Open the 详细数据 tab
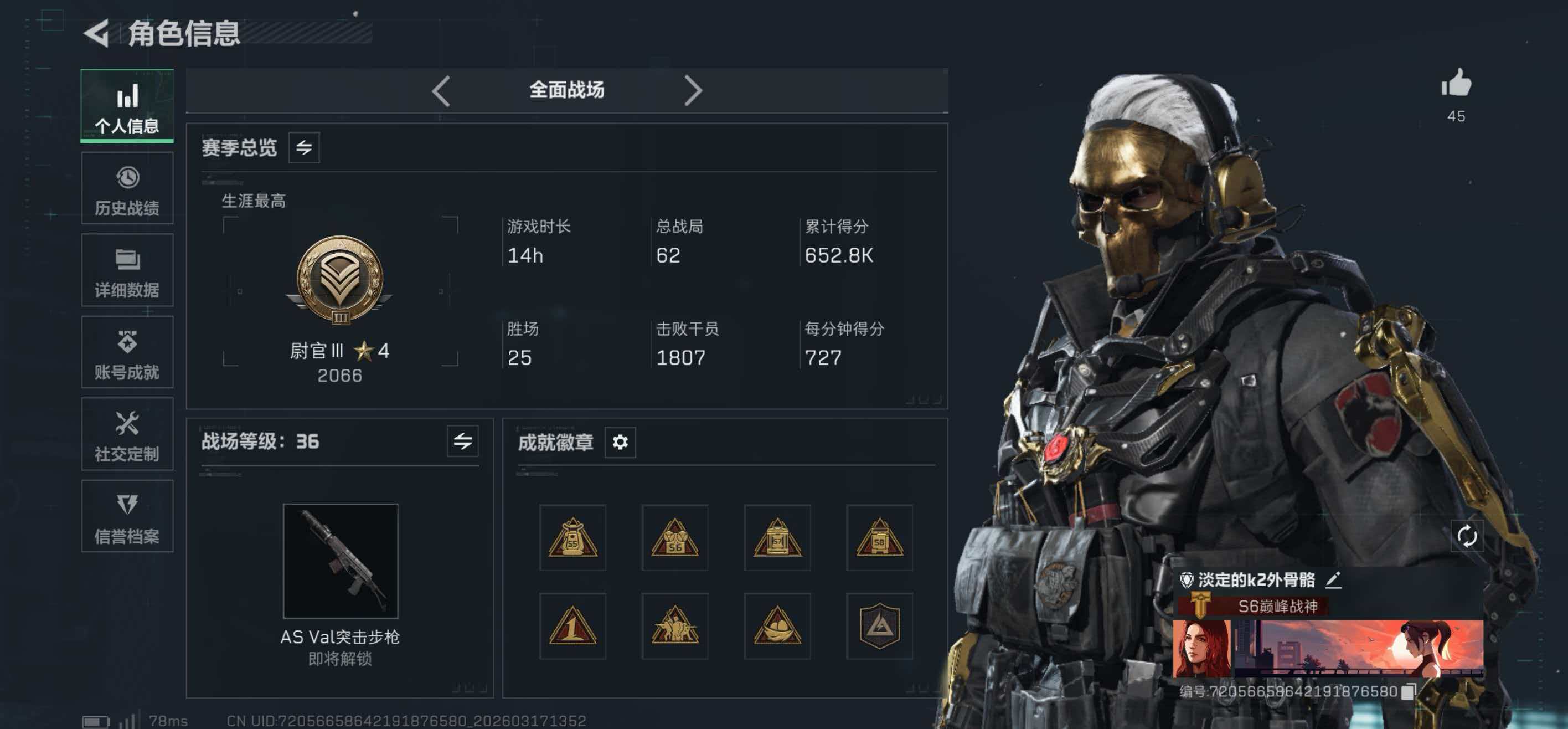1568x729 pixels. pos(127,270)
